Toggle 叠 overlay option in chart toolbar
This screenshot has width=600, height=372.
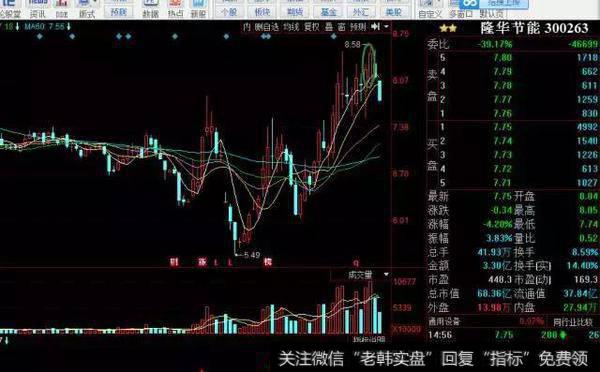(x=329, y=27)
